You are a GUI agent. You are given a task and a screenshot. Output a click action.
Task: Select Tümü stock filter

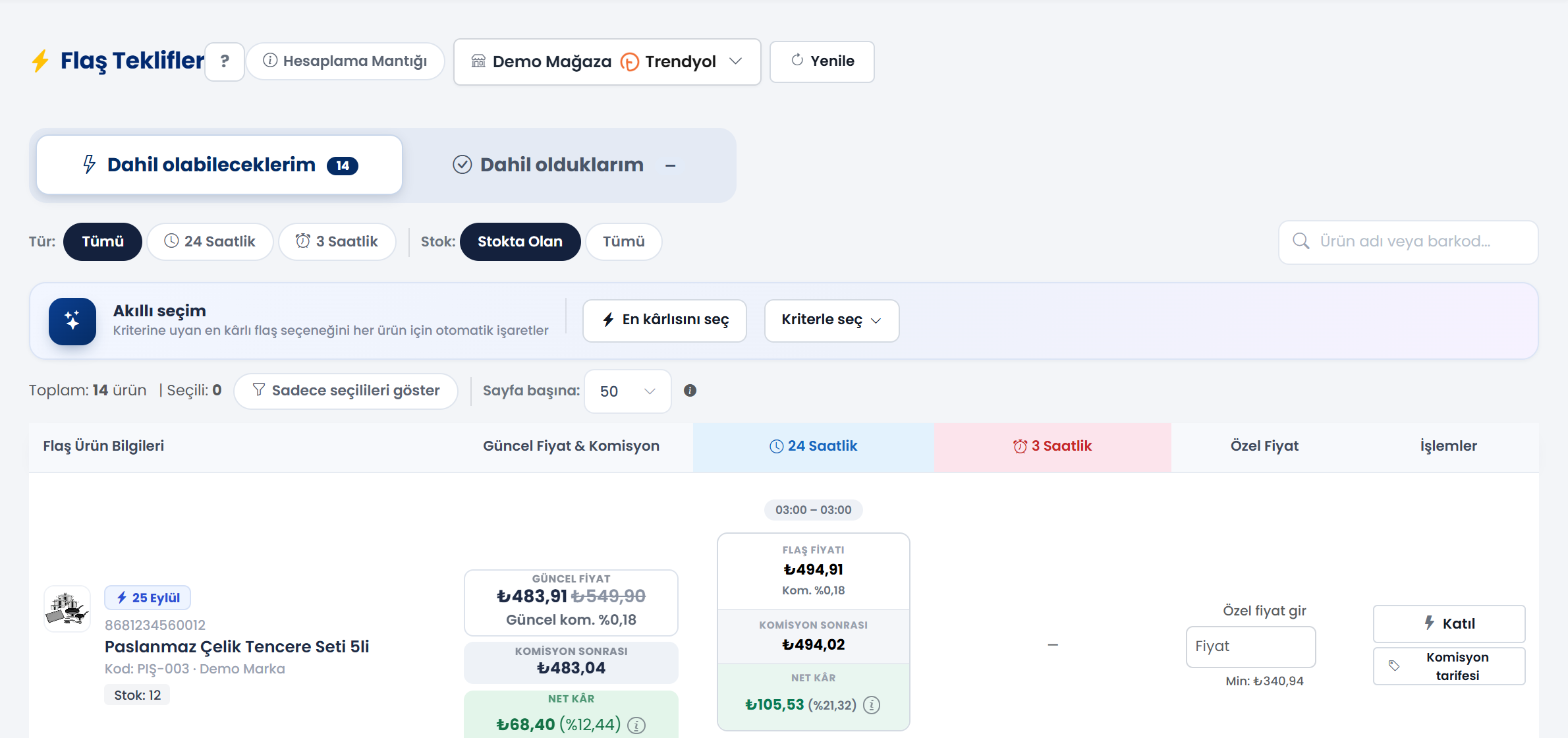pos(623,241)
